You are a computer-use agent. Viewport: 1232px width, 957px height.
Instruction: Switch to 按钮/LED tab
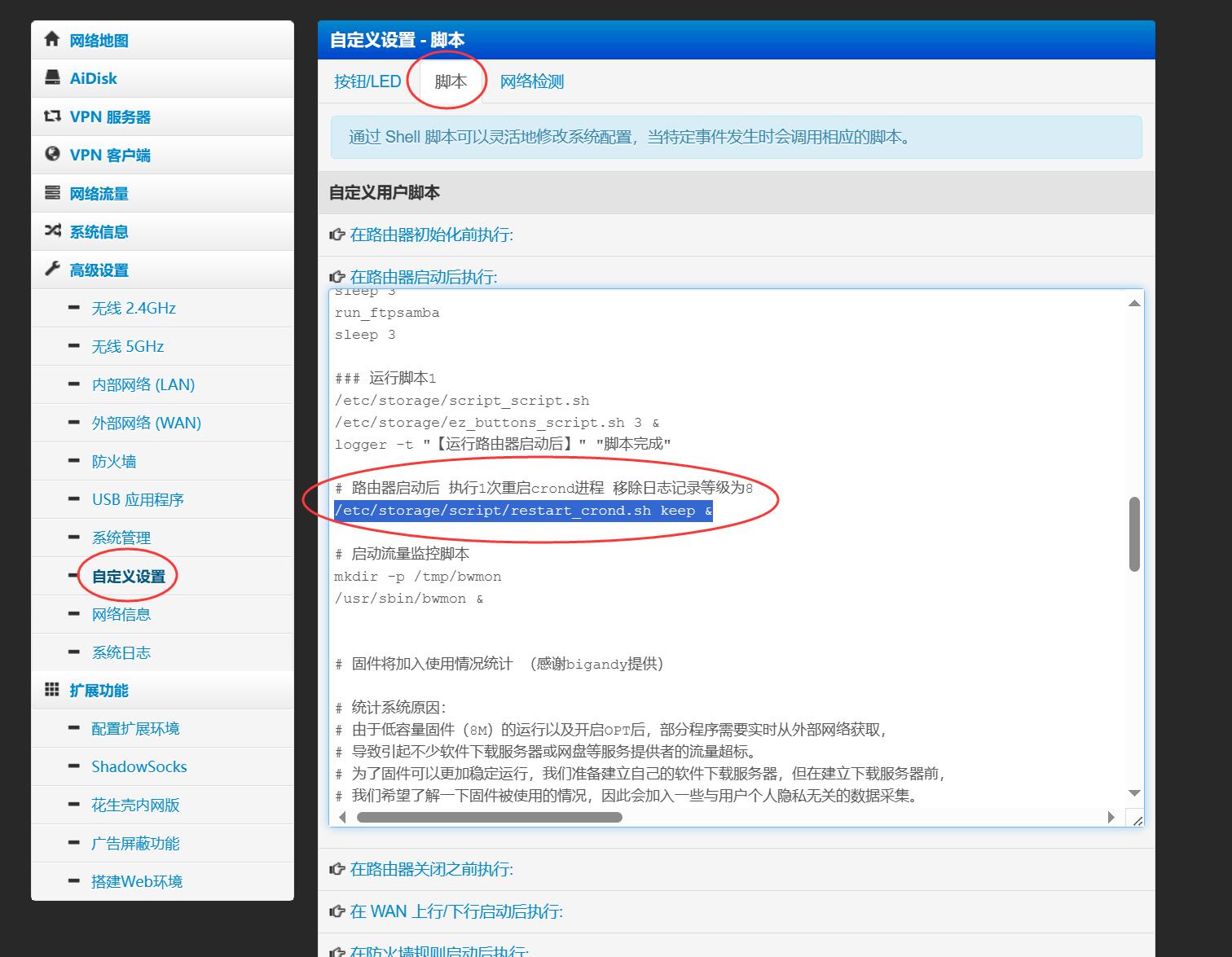click(367, 81)
